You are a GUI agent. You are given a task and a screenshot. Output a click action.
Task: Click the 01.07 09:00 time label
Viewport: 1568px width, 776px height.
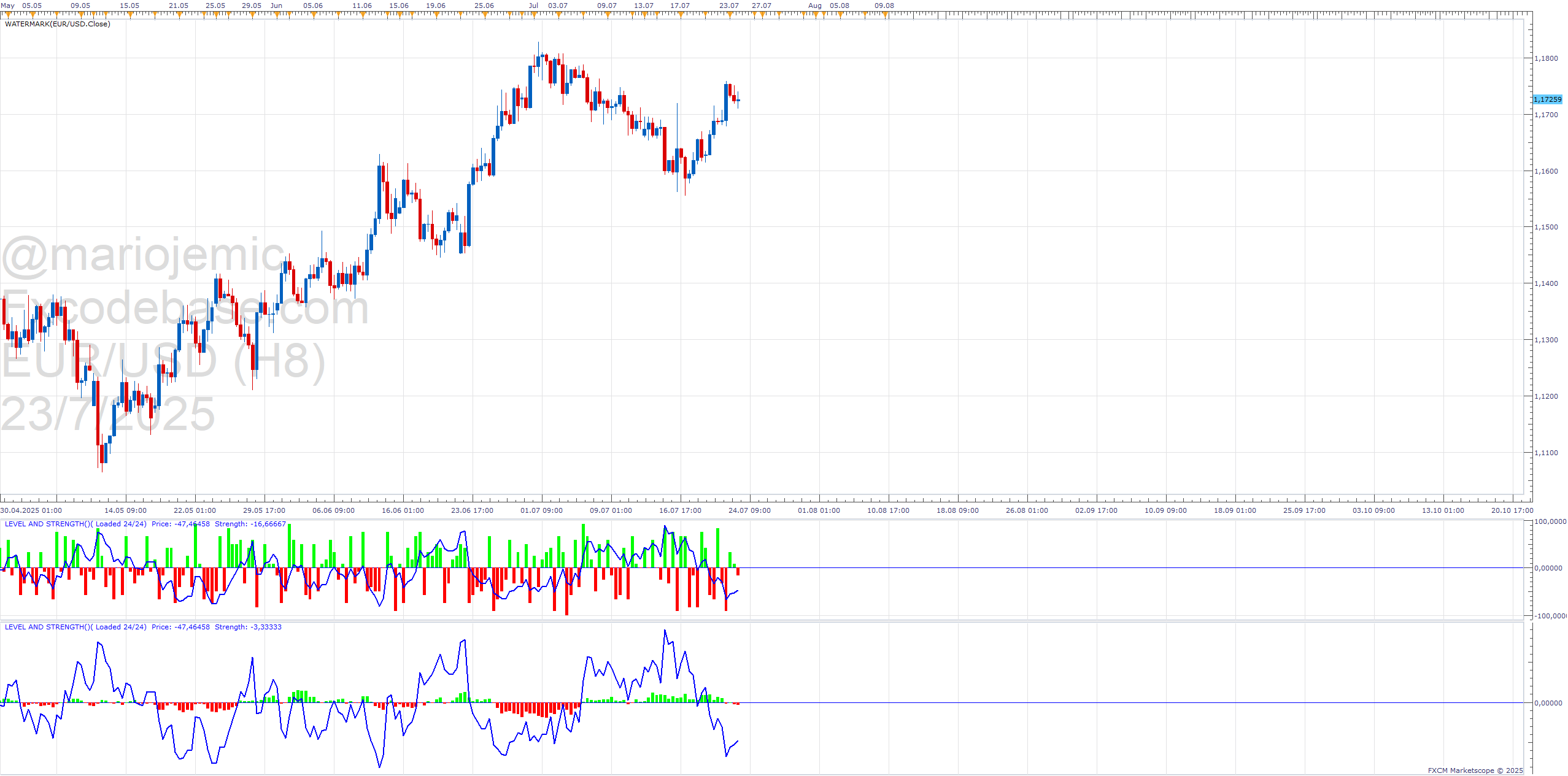(x=541, y=510)
